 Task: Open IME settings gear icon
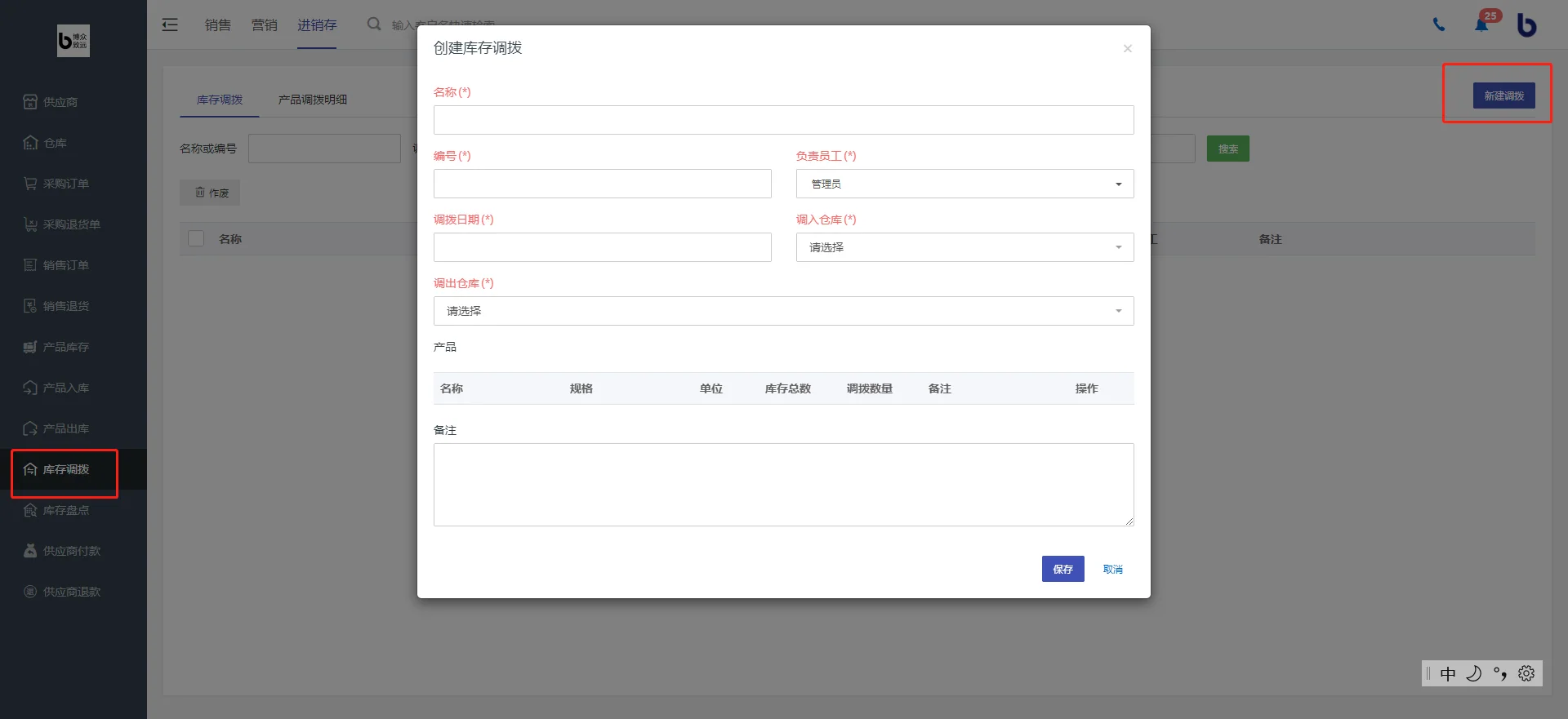coord(1526,673)
